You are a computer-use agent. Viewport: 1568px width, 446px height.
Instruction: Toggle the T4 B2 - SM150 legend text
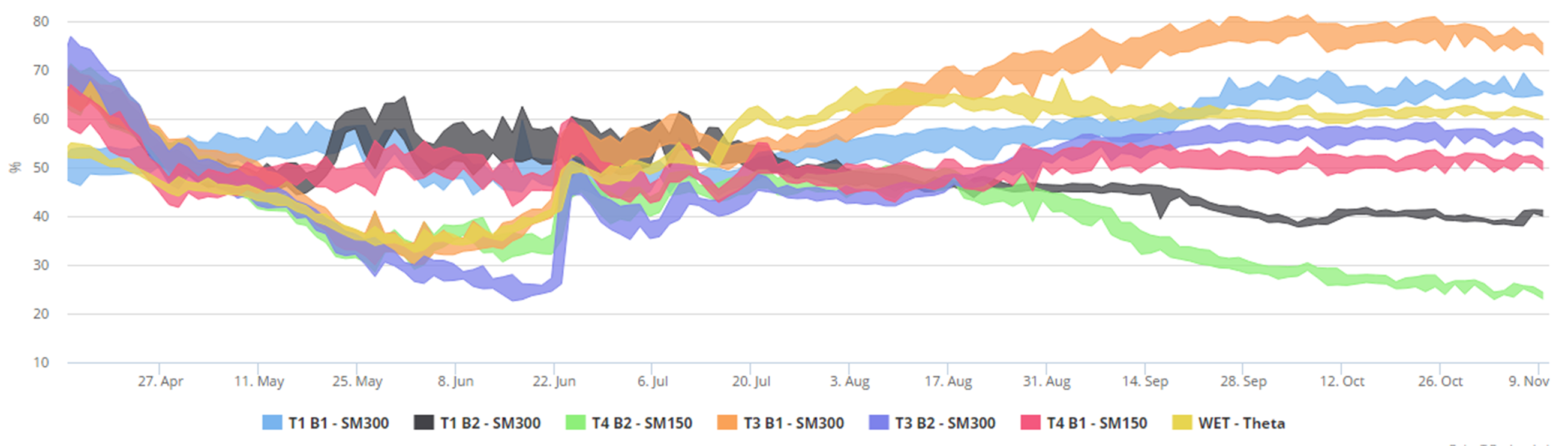[642, 423]
